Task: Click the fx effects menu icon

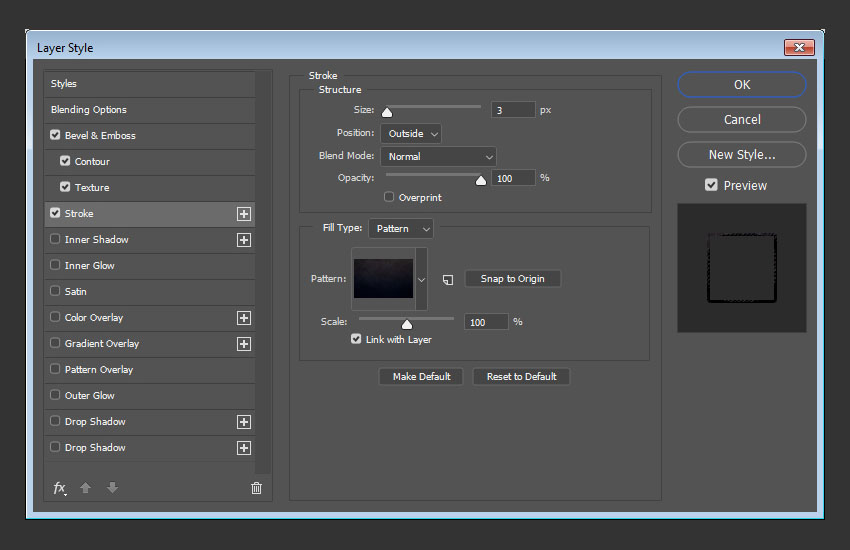Action: (x=59, y=488)
